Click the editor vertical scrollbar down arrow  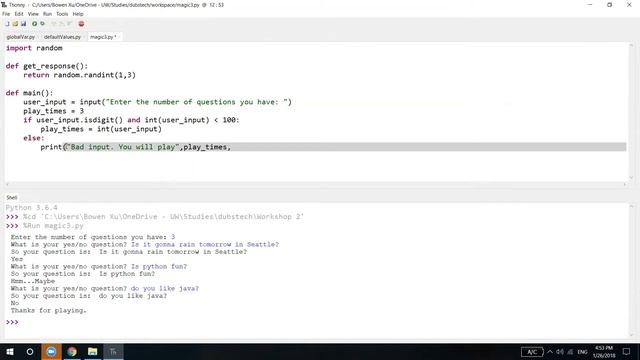[x=631, y=178]
